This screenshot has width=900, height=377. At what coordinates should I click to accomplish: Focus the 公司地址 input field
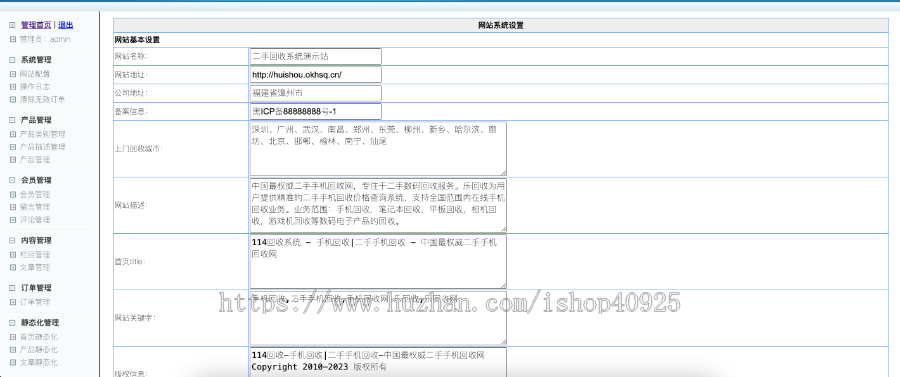point(316,94)
